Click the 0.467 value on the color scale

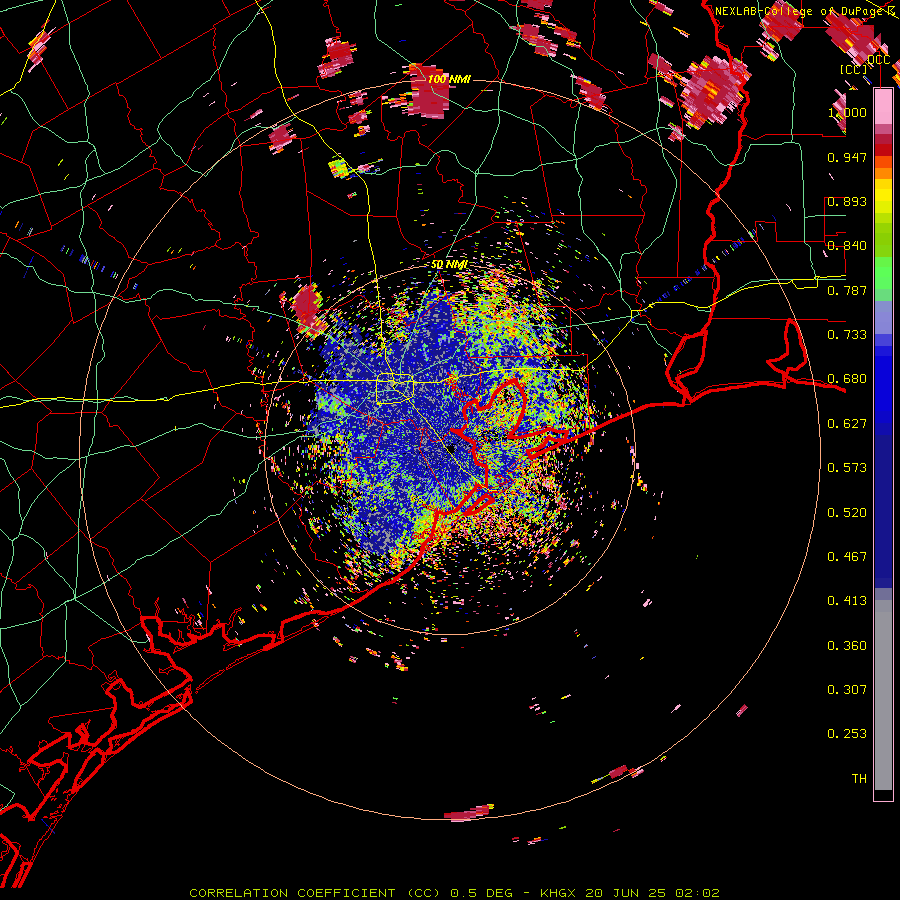click(847, 557)
